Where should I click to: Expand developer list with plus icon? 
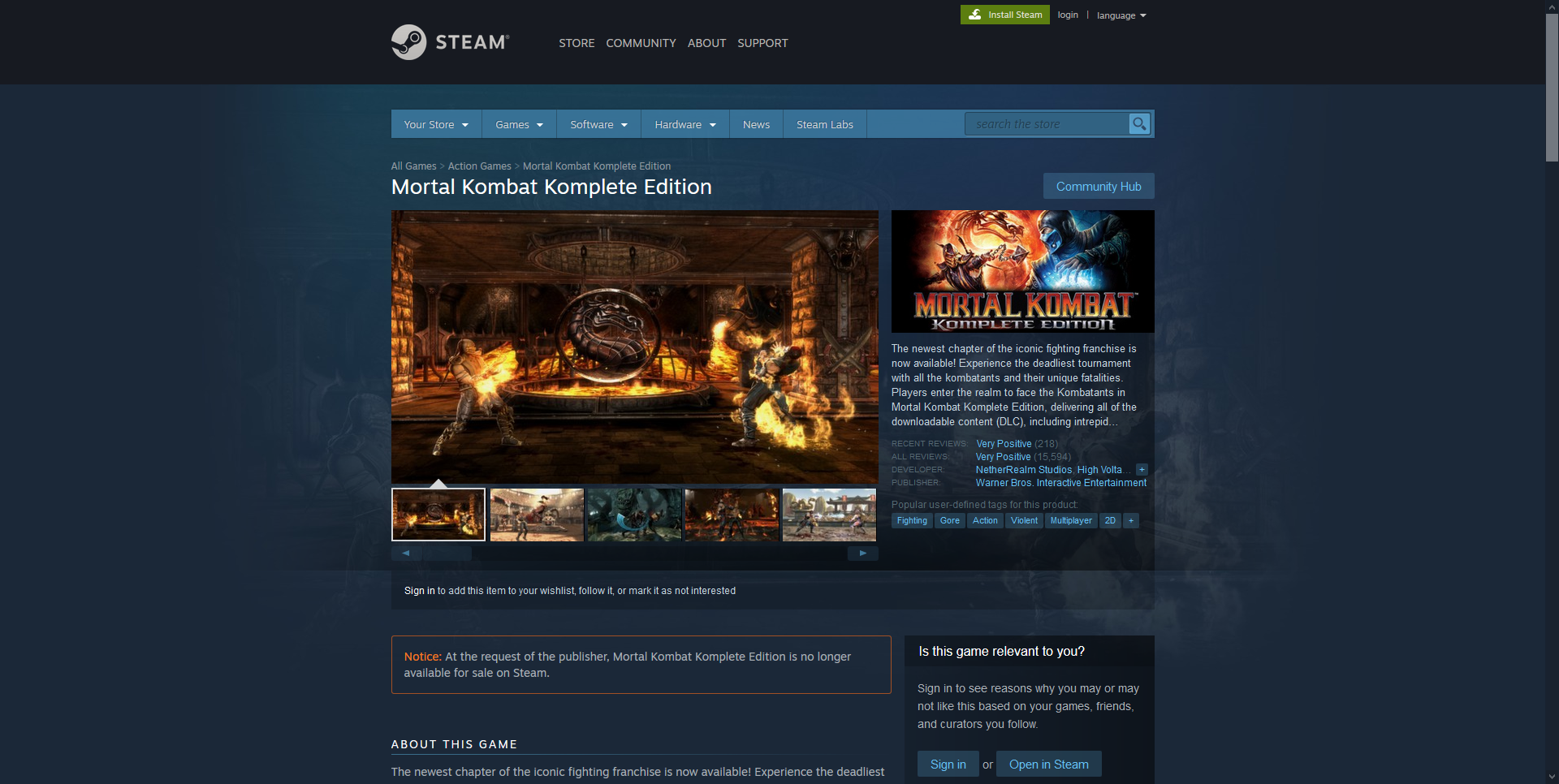click(1142, 470)
